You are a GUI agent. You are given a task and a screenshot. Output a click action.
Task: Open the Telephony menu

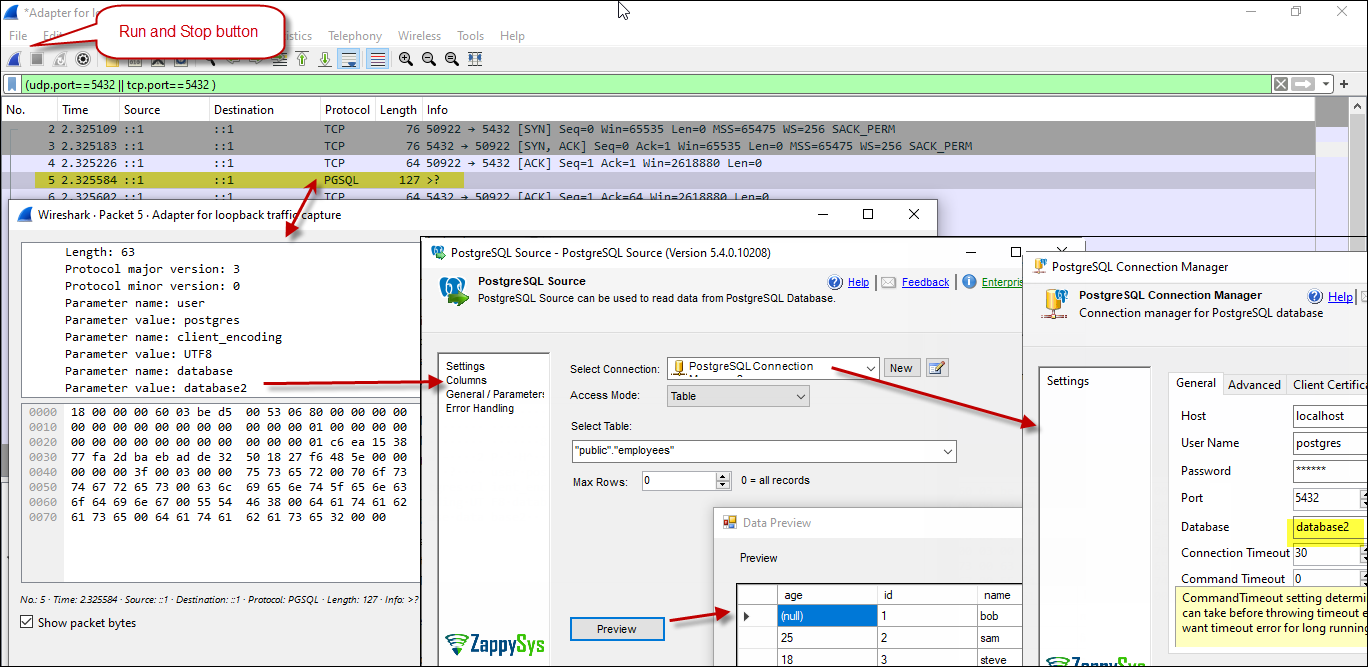[x=355, y=36]
